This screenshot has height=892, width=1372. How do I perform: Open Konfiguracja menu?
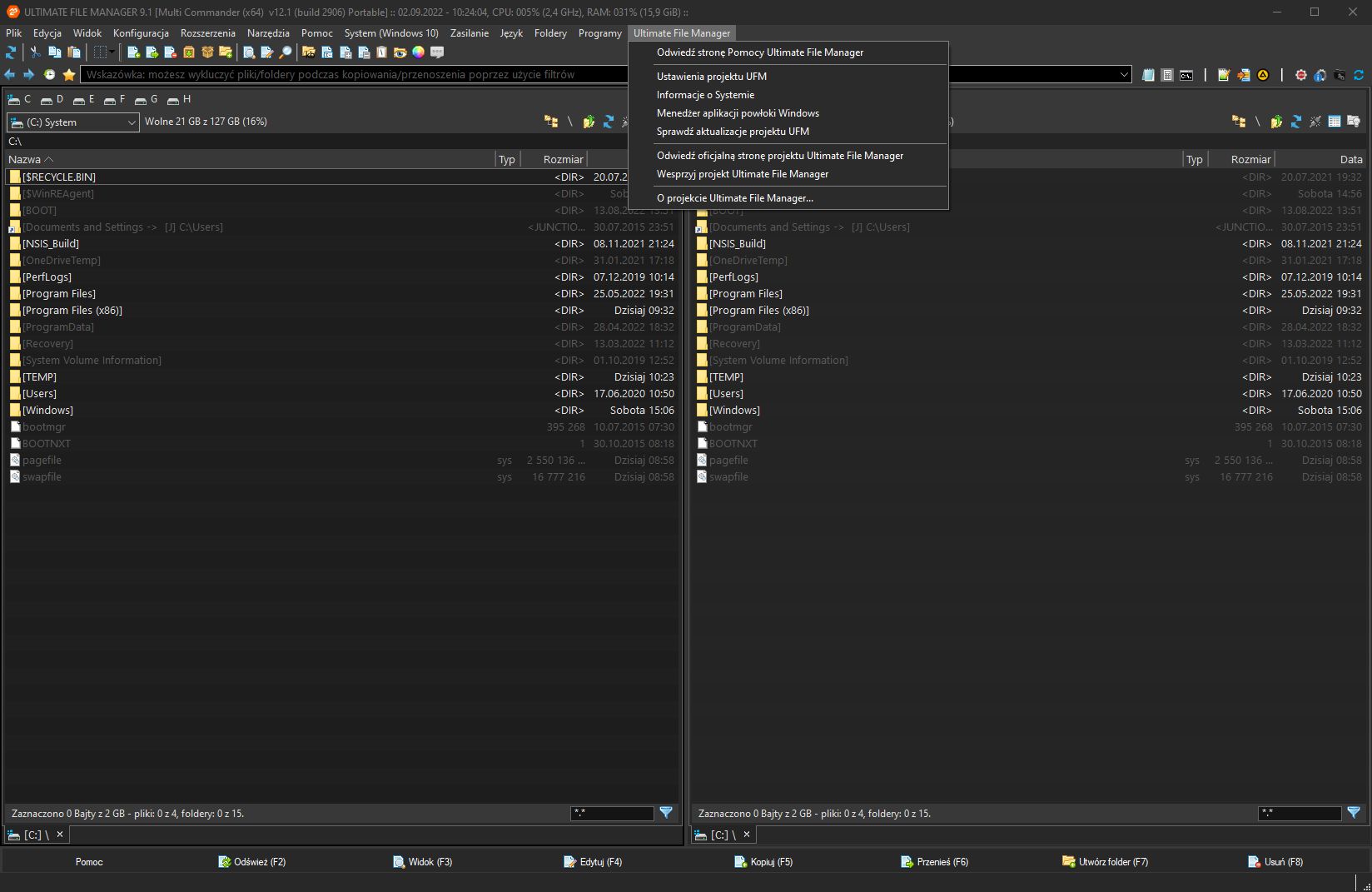(x=141, y=33)
